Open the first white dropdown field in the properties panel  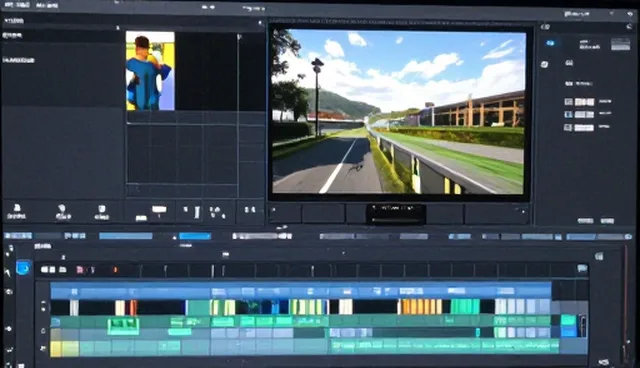pos(584,102)
